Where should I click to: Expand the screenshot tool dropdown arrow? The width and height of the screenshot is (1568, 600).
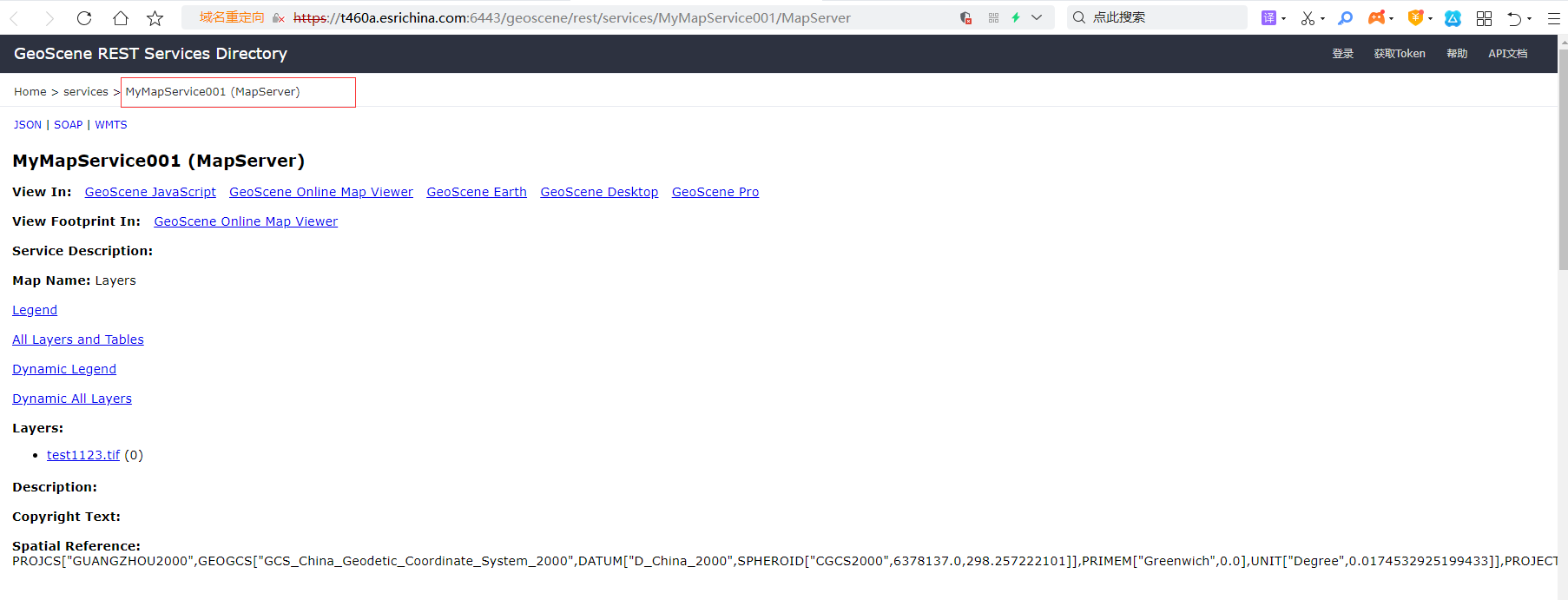[1322, 18]
